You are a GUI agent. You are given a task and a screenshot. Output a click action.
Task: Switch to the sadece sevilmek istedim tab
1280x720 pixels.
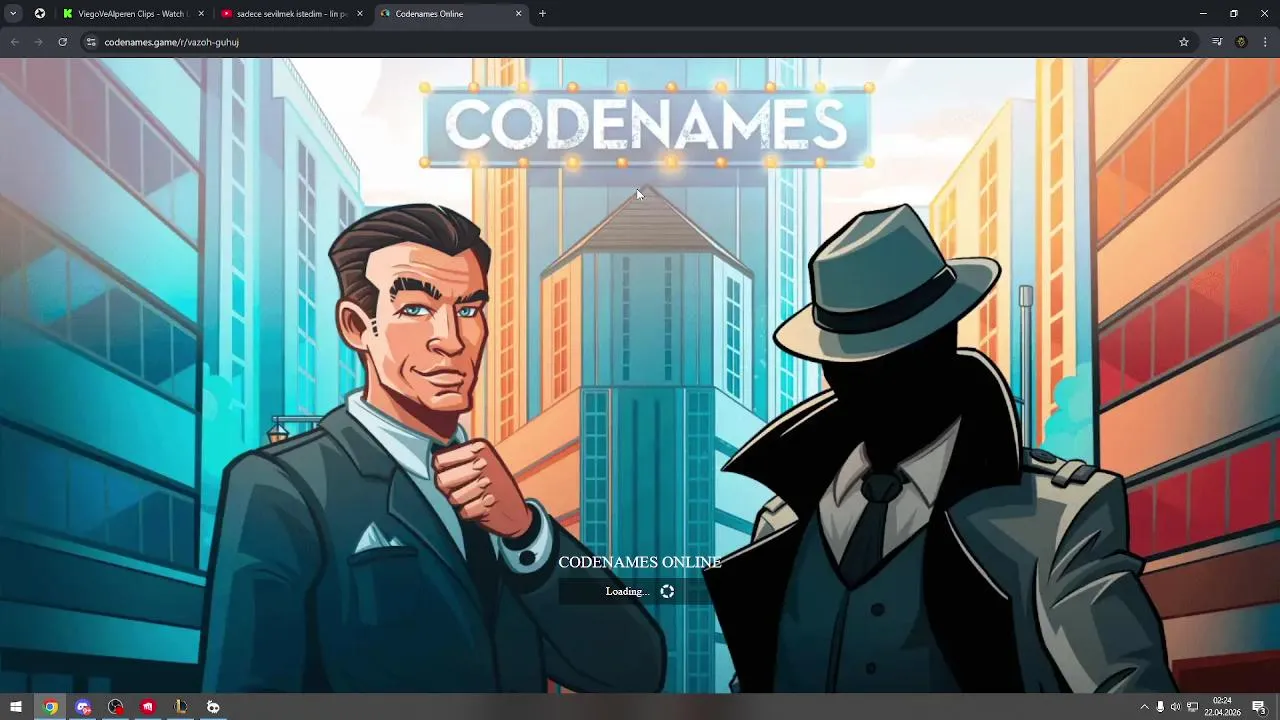coord(292,14)
